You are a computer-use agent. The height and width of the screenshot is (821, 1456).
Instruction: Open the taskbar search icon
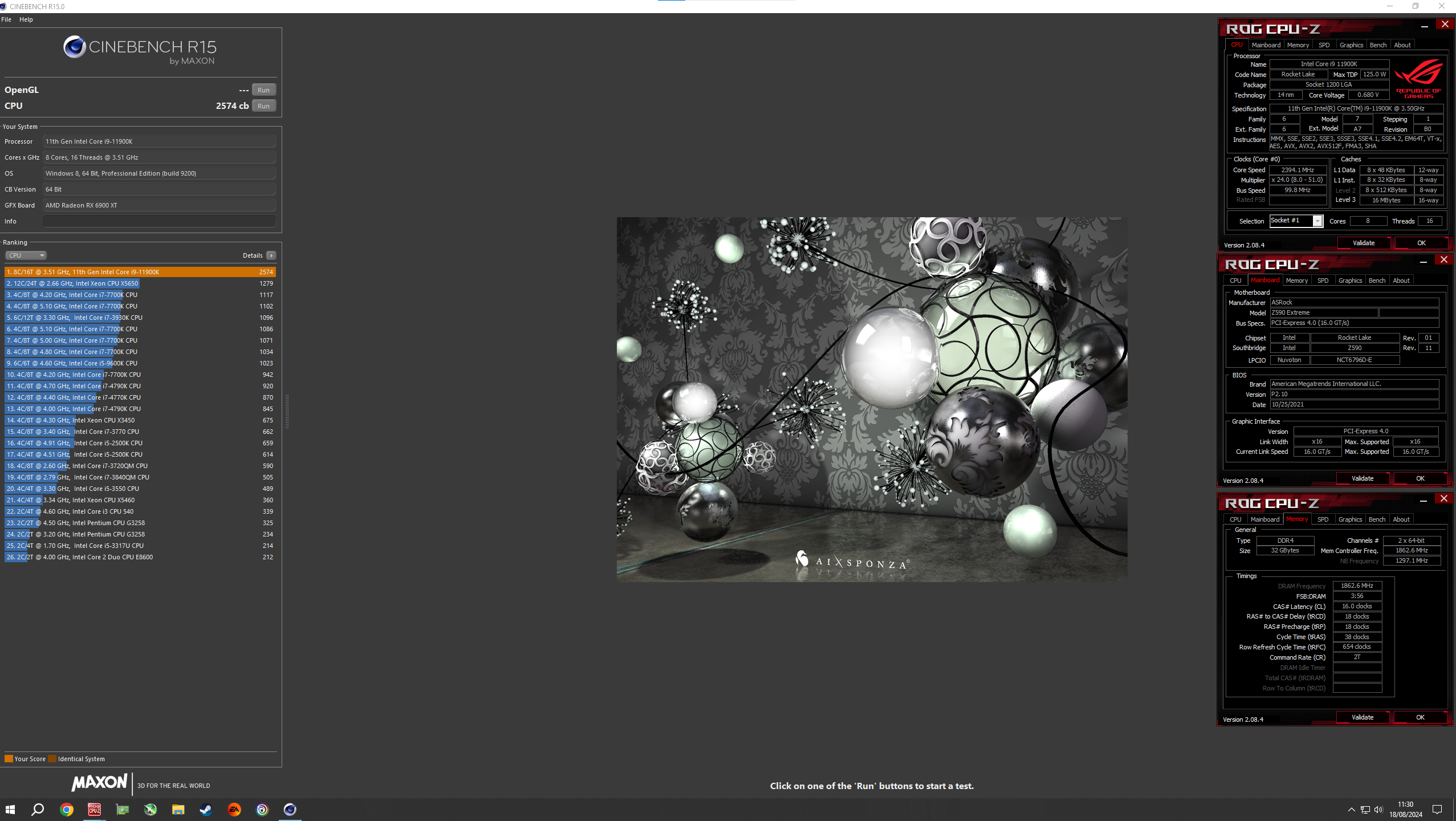[38, 810]
